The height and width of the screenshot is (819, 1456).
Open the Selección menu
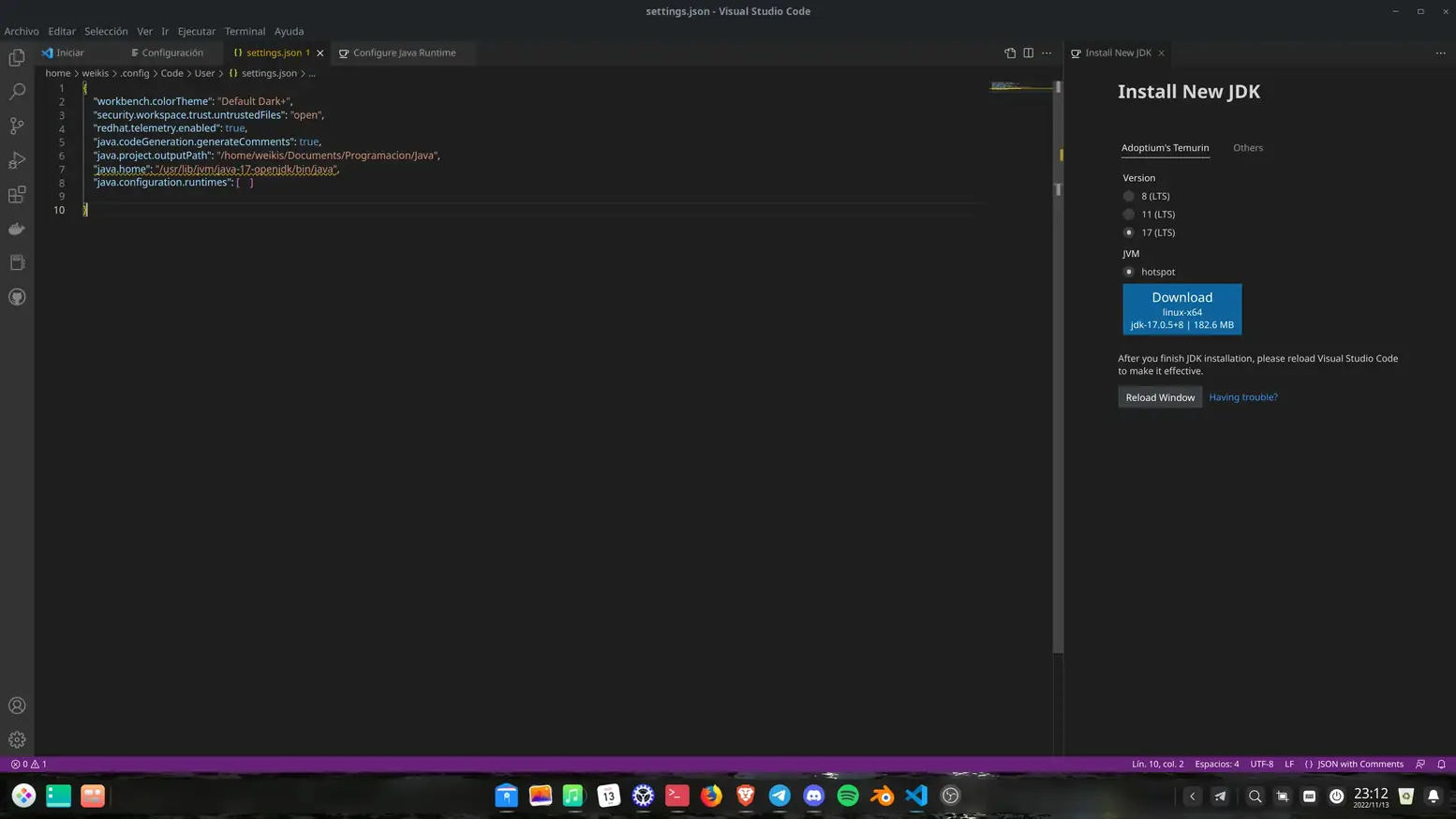coord(106,31)
